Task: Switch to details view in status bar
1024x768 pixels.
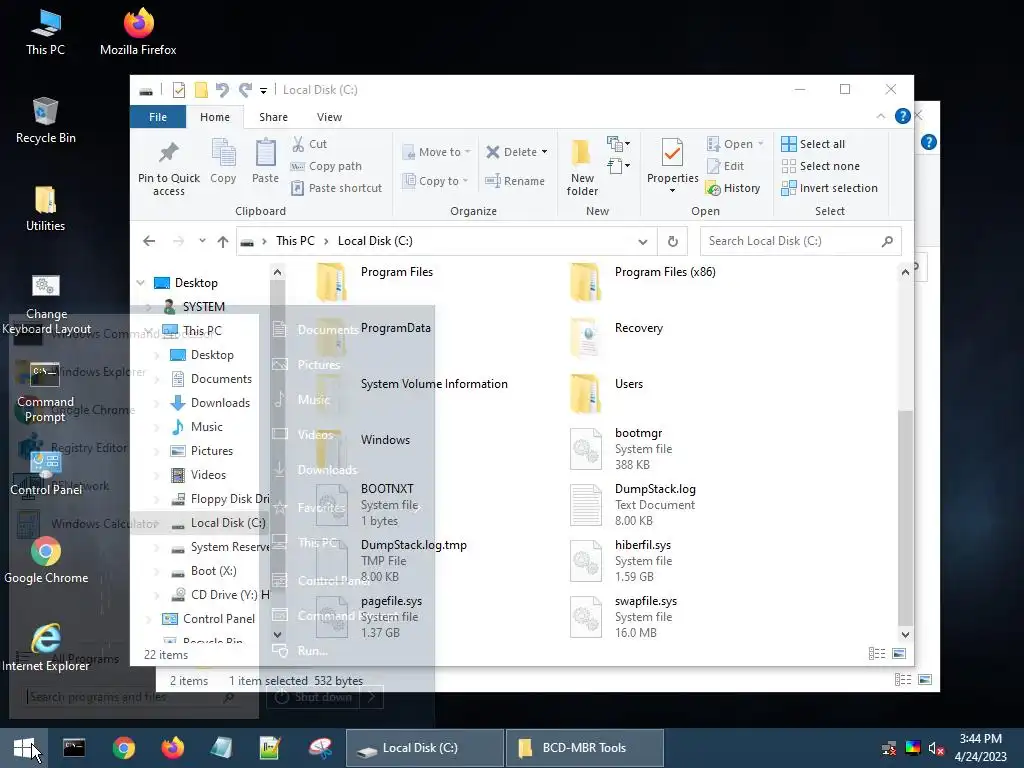Action: 877,654
